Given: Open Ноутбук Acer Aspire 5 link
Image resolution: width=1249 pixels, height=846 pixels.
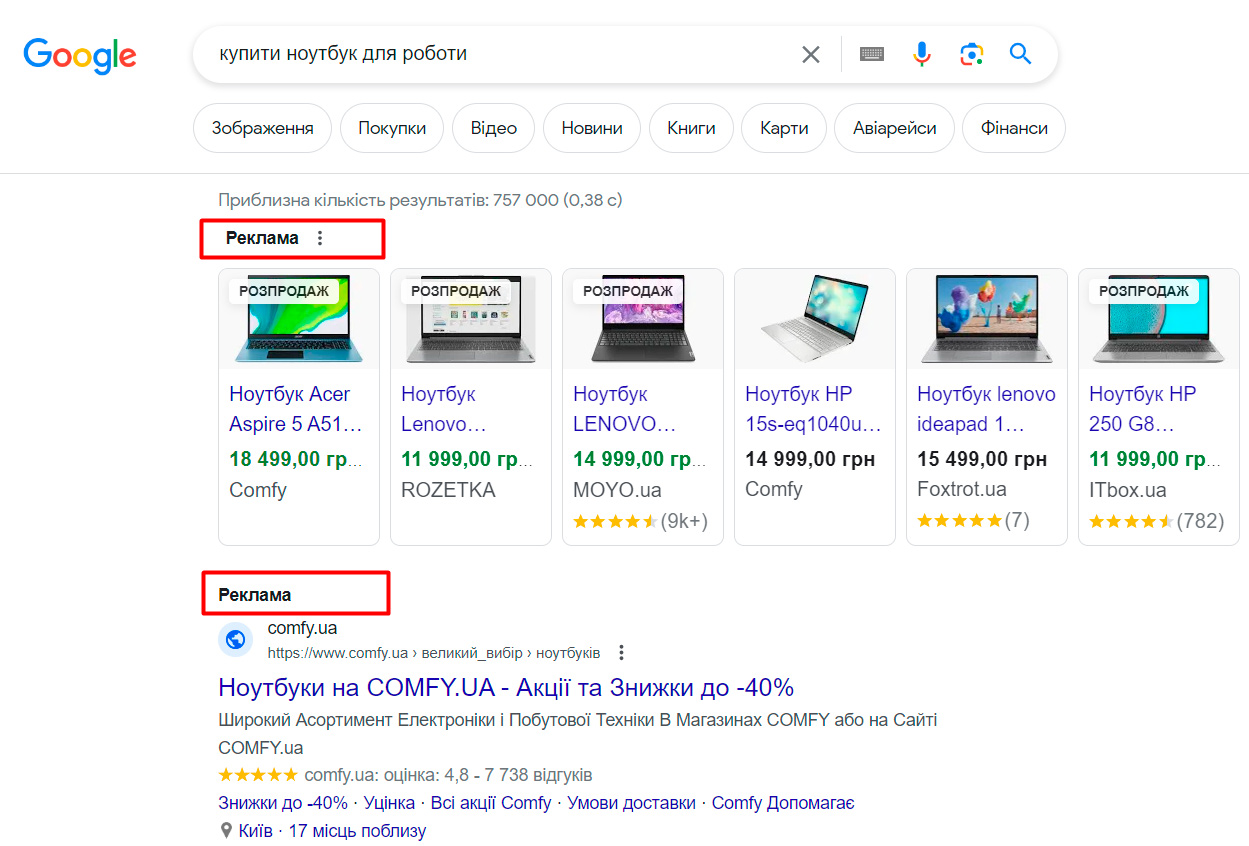Looking at the screenshot, I should point(296,409).
